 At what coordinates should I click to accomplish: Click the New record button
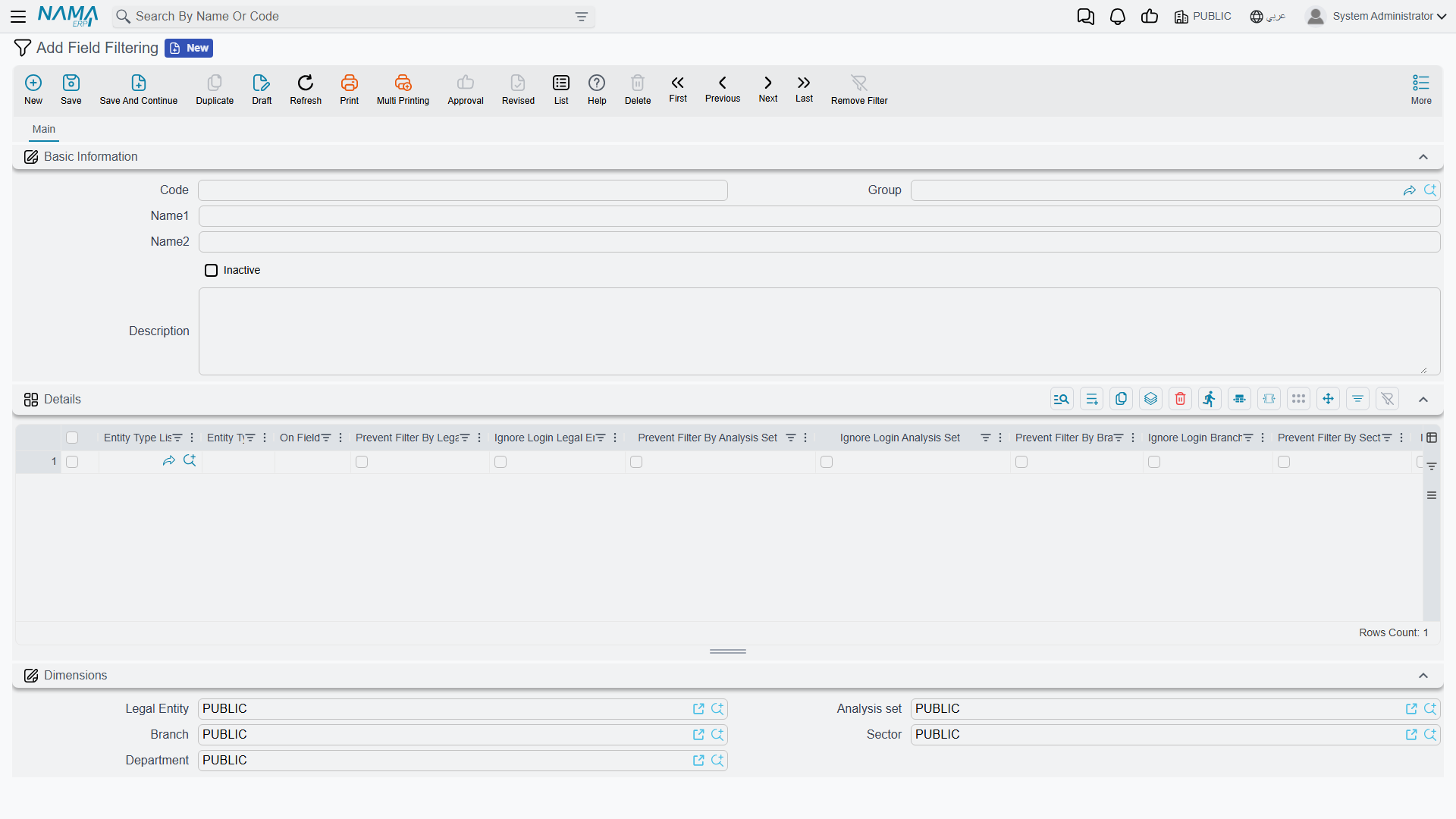point(33,89)
